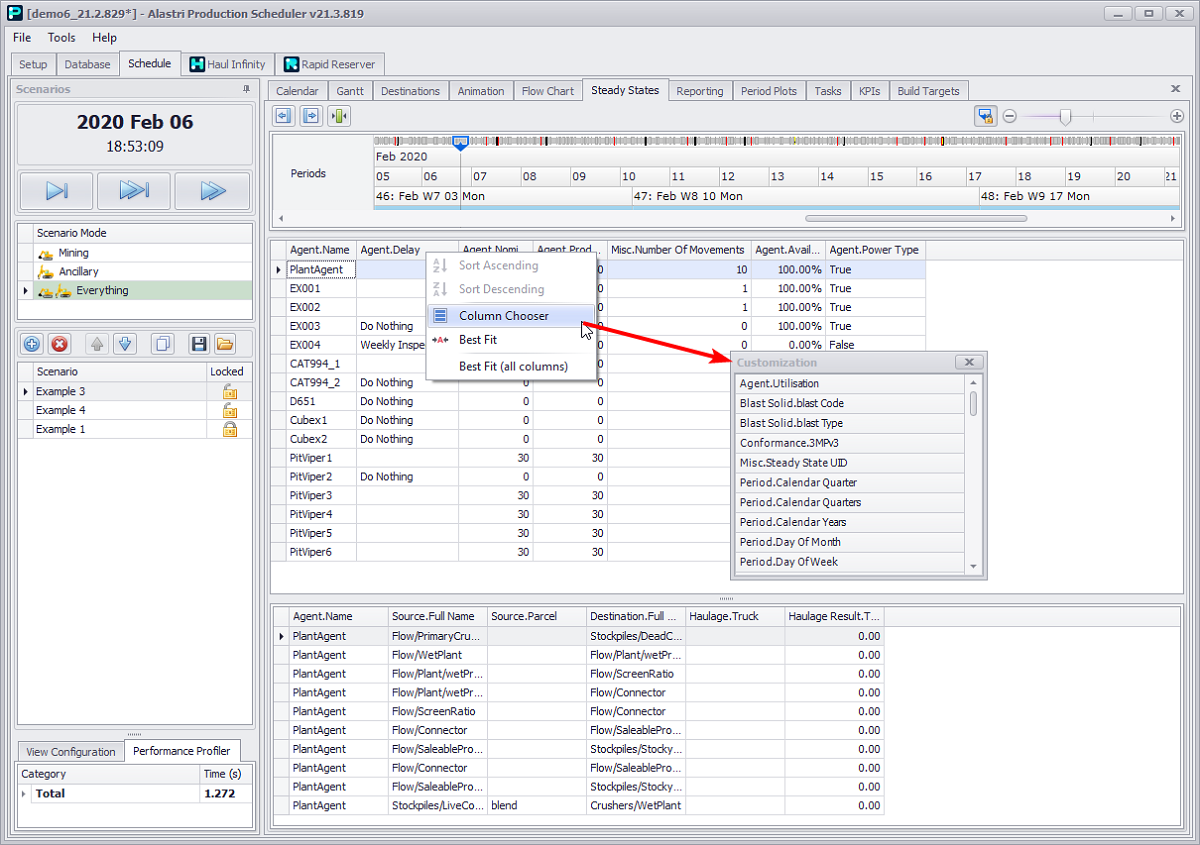The height and width of the screenshot is (845, 1200).
Task: Toggle the lock for Example 3 scenario
Action: (229, 391)
